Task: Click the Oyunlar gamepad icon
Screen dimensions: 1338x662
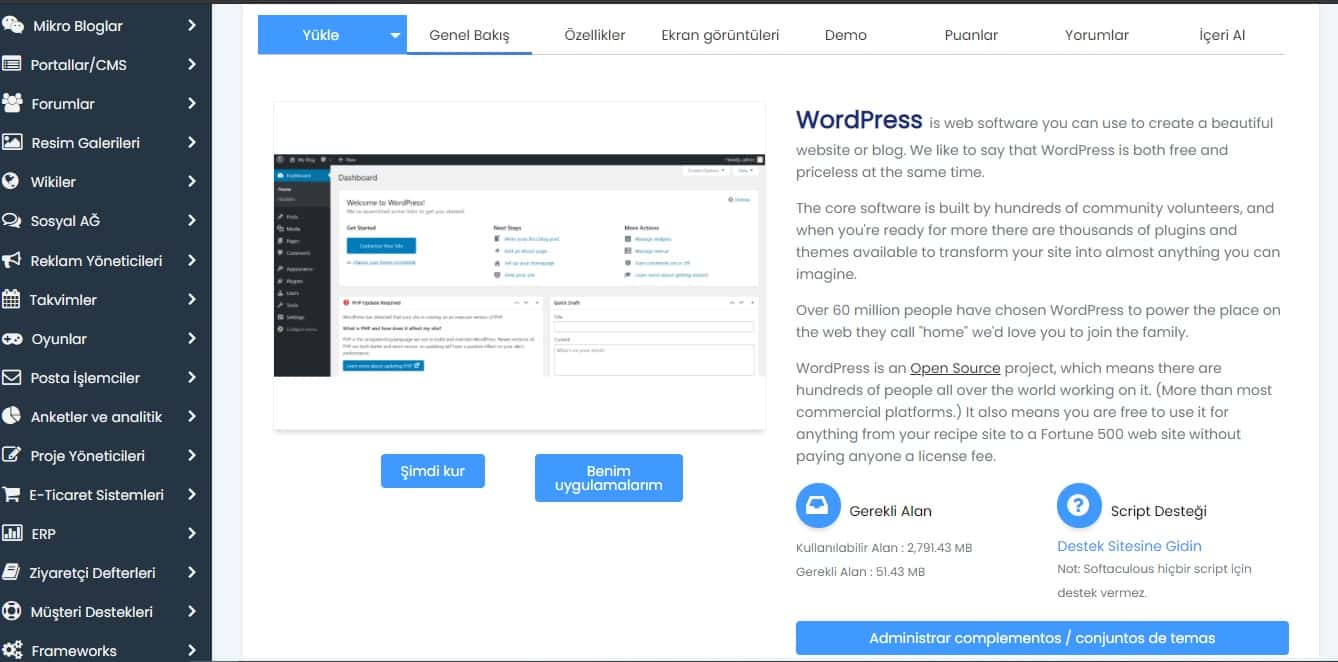Action: (13, 339)
